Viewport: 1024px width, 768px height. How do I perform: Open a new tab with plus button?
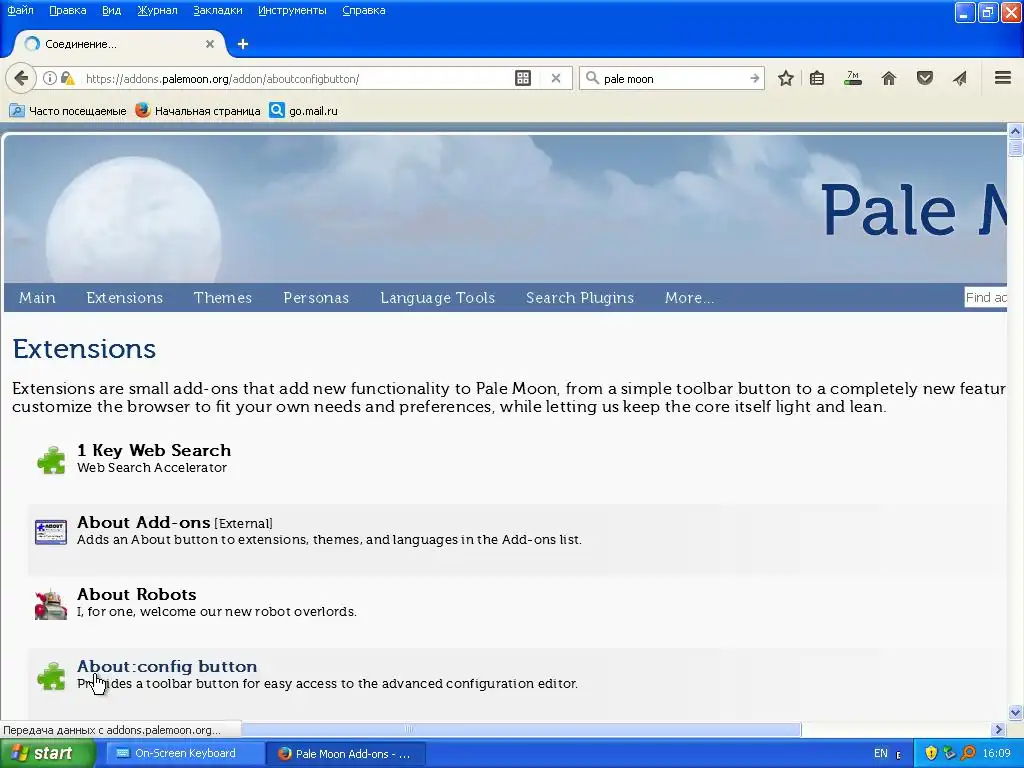point(243,44)
